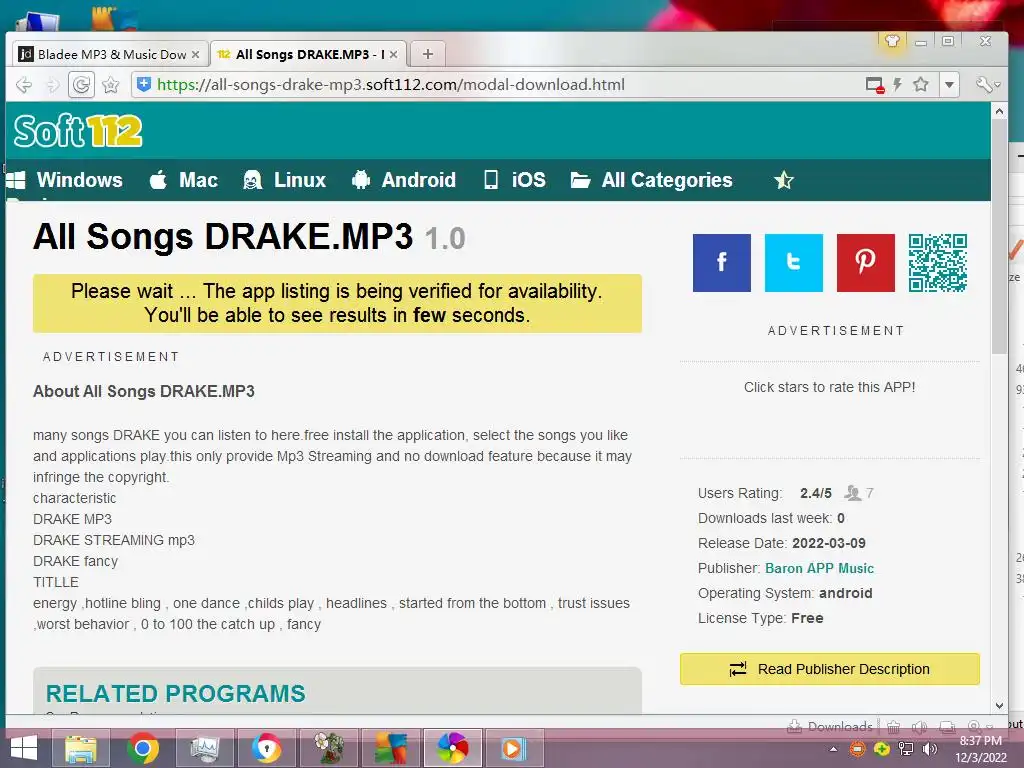This screenshot has width=1024, height=768.
Task: Close the All Songs DRAKE.MP3 tab
Action: coord(393,55)
